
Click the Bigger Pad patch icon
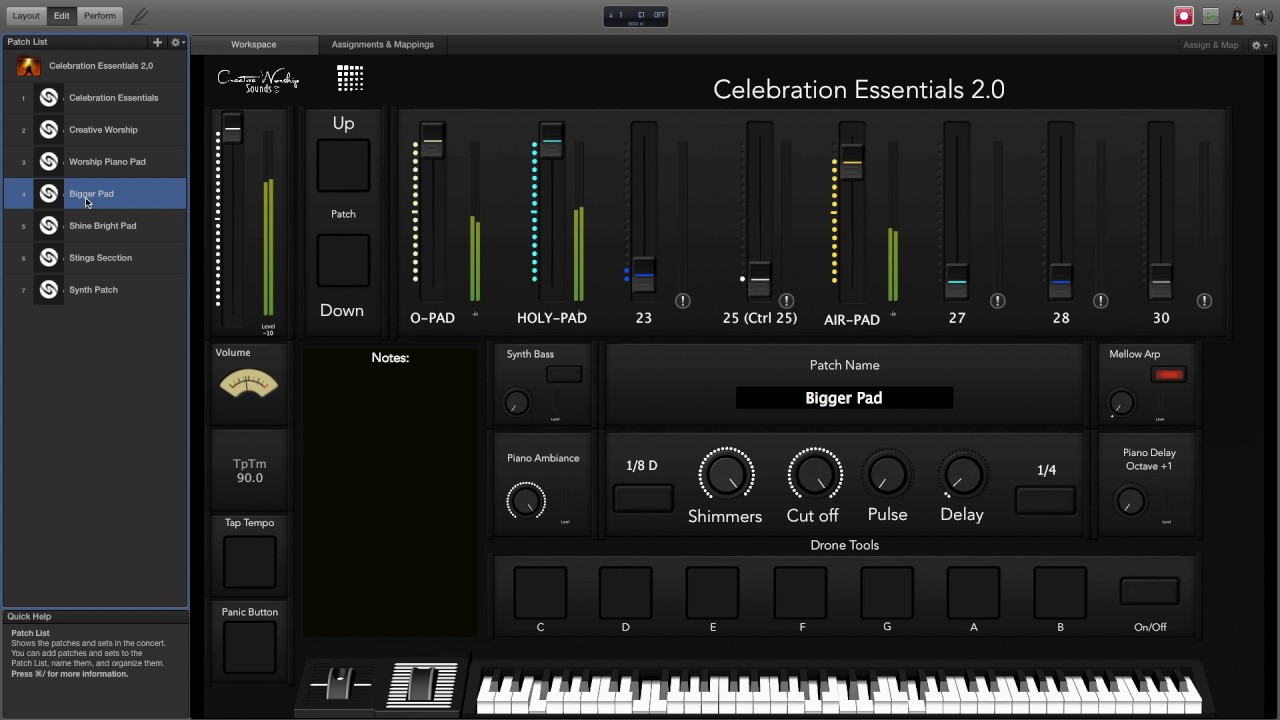pyautogui.click(x=48, y=194)
